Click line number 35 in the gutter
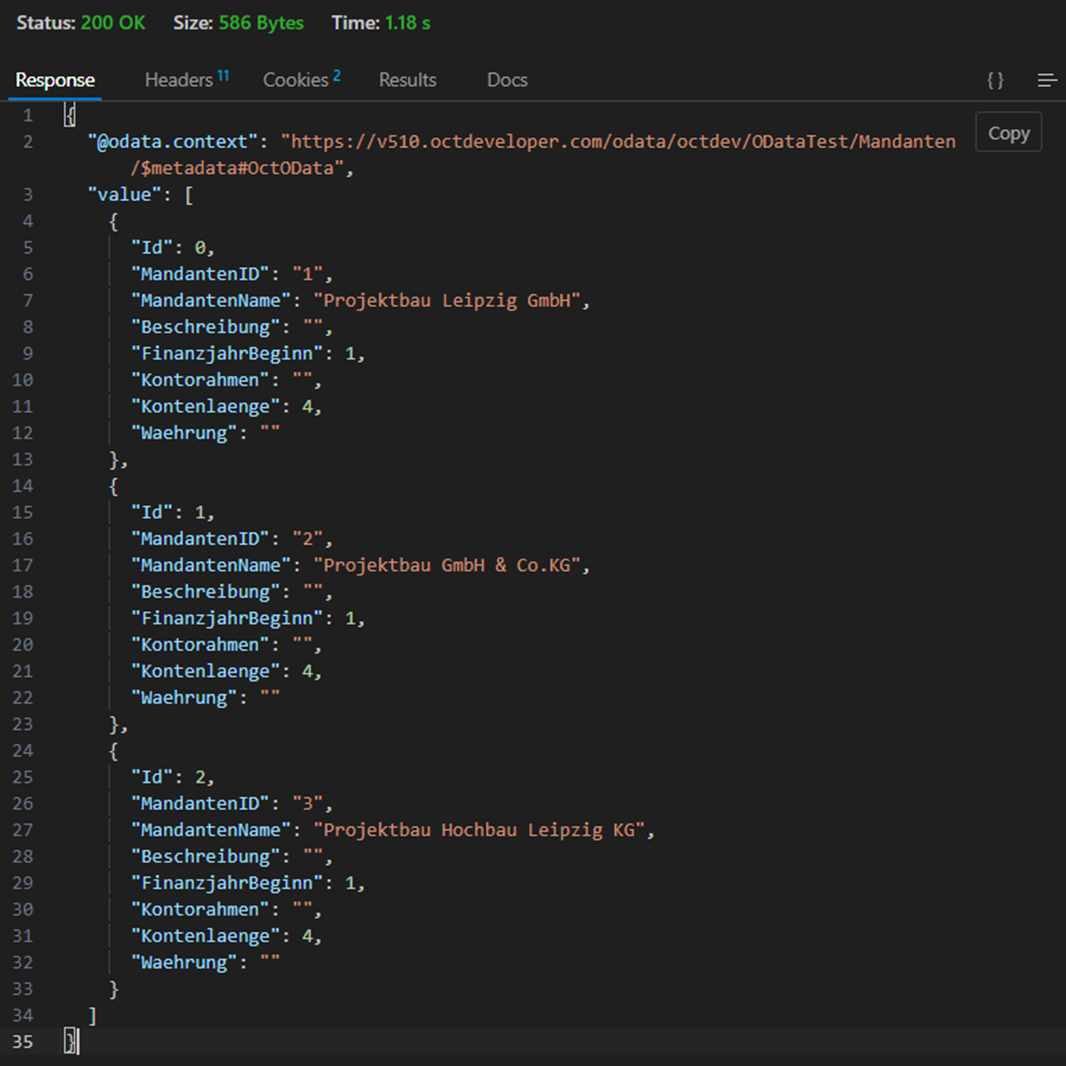The height and width of the screenshot is (1066, 1066). 22,1042
